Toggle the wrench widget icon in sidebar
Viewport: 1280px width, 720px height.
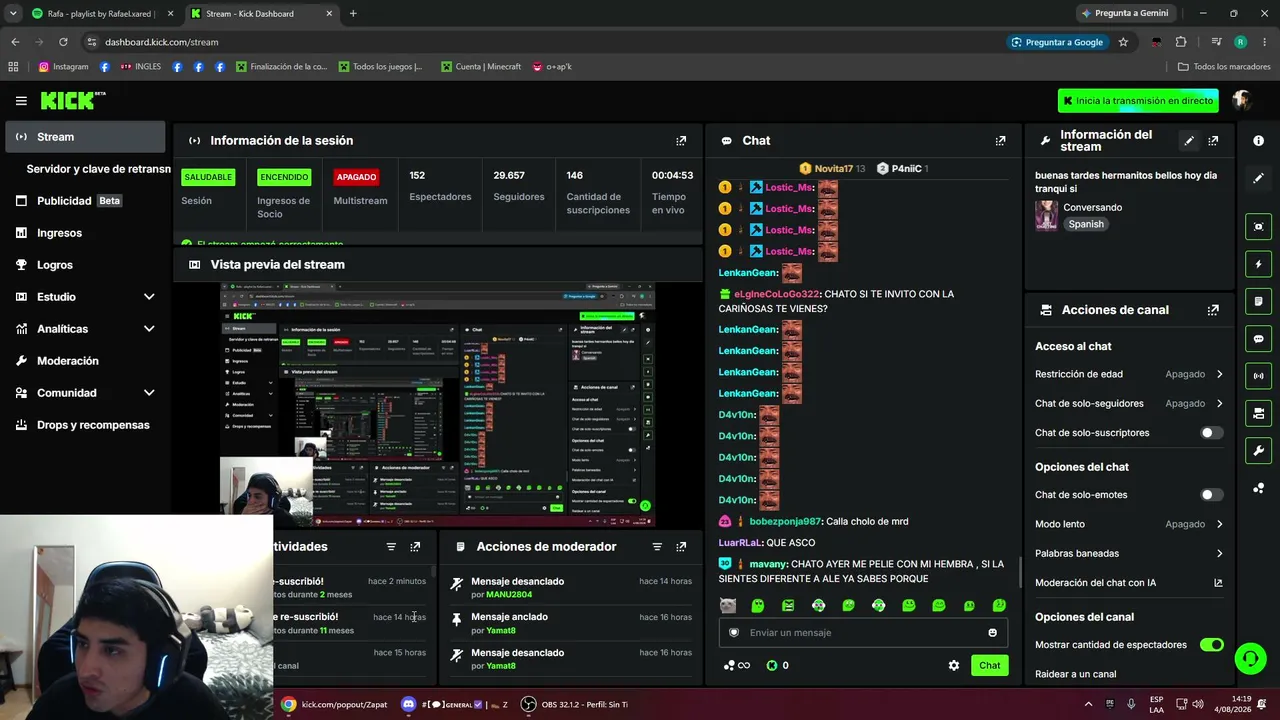[1258, 451]
